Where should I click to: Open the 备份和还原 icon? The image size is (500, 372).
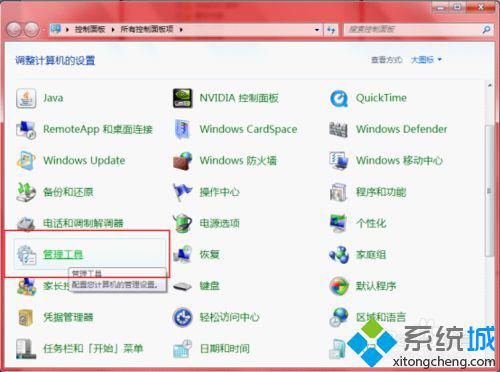(26, 192)
